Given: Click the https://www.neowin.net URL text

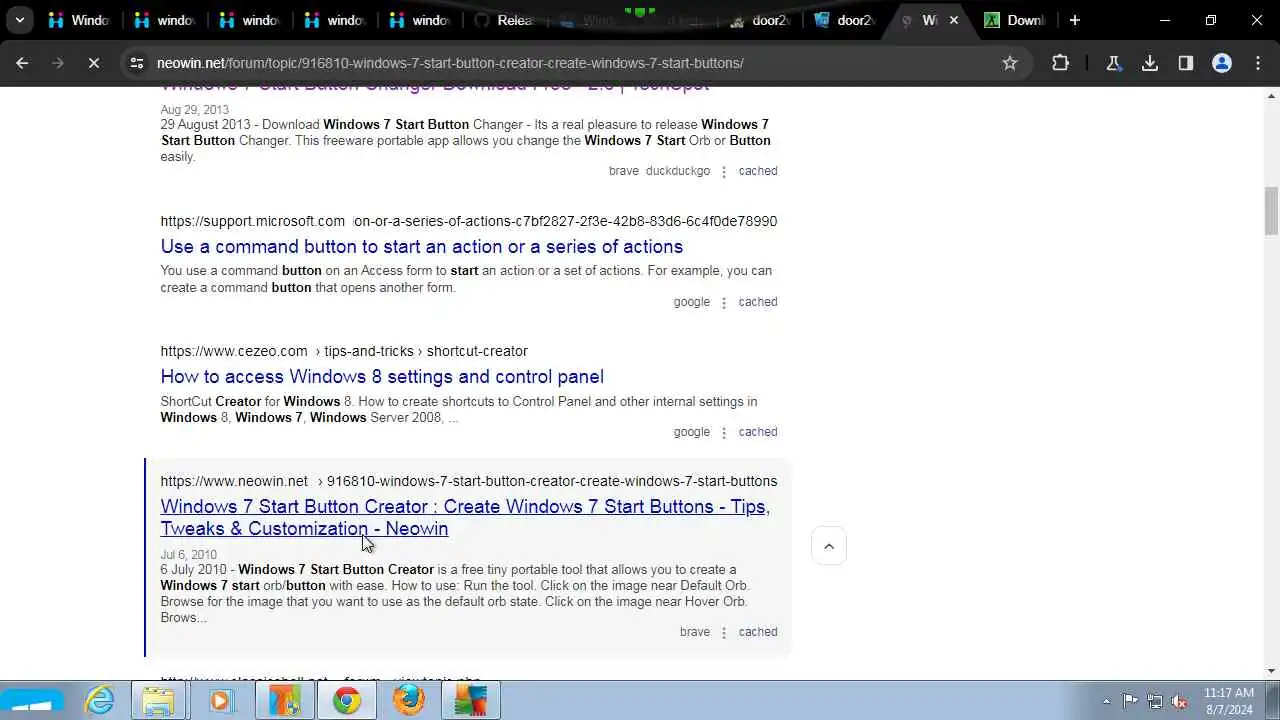Looking at the screenshot, I should [234, 481].
